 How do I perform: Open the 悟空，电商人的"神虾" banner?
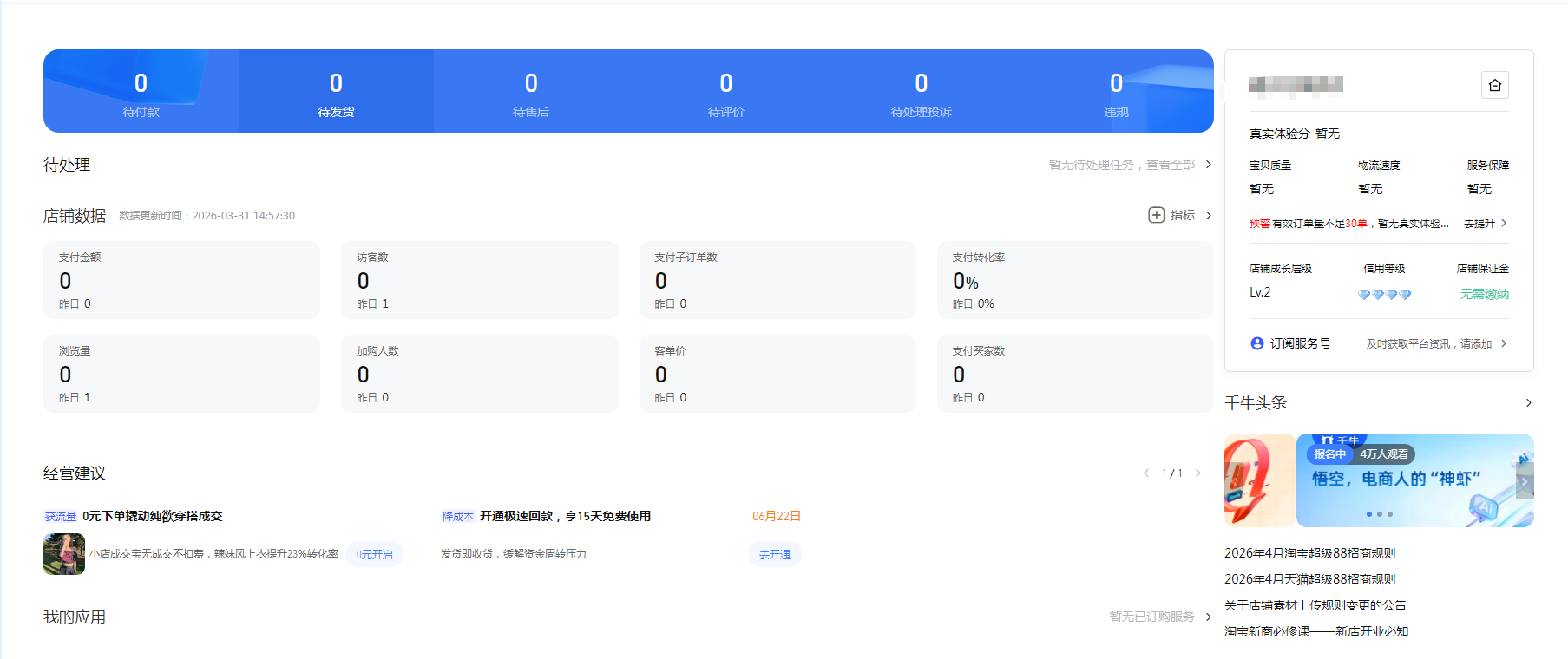pyautogui.click(x=1414, y=480)
